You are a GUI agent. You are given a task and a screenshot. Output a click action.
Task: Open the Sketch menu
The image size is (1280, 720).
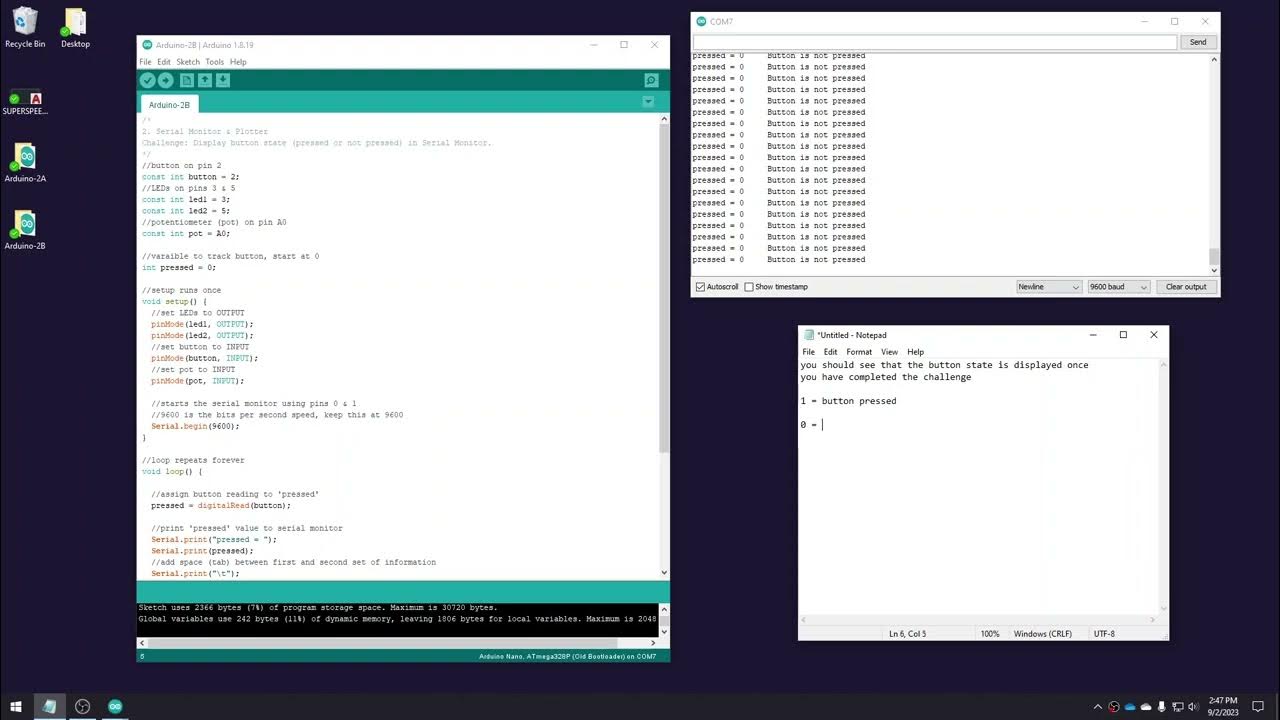coord(188,62)
